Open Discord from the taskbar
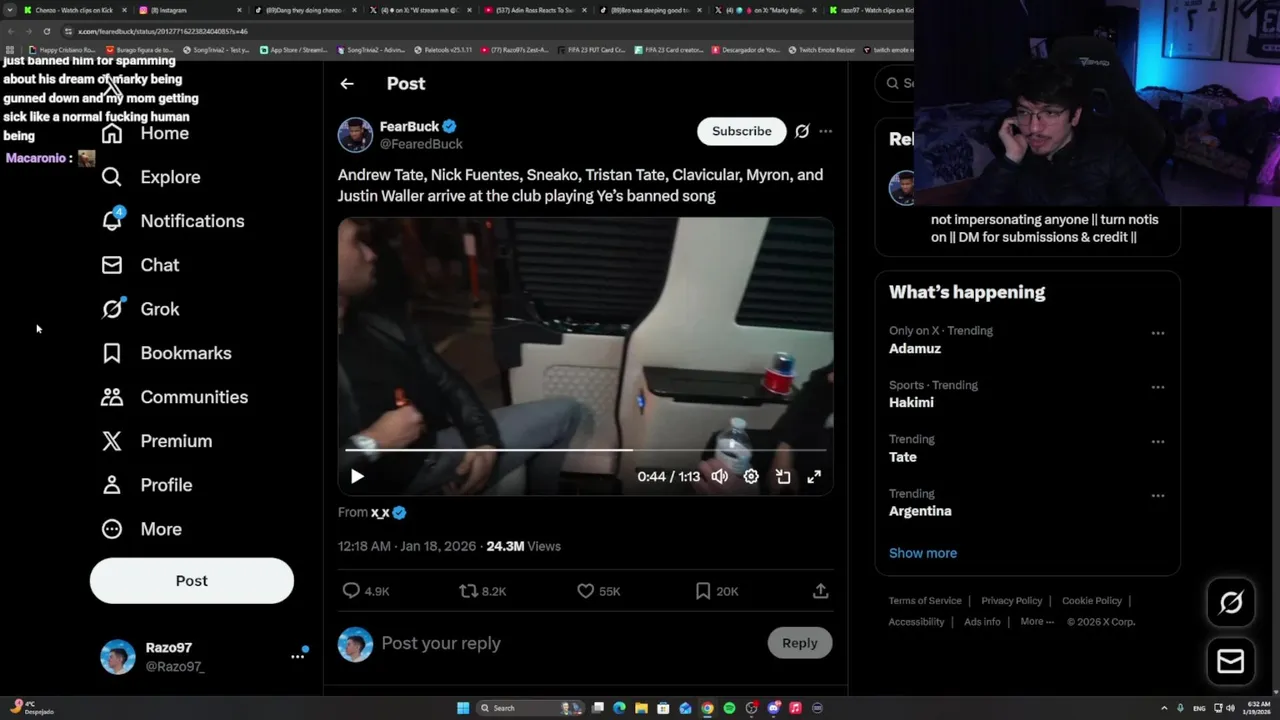 773,708
